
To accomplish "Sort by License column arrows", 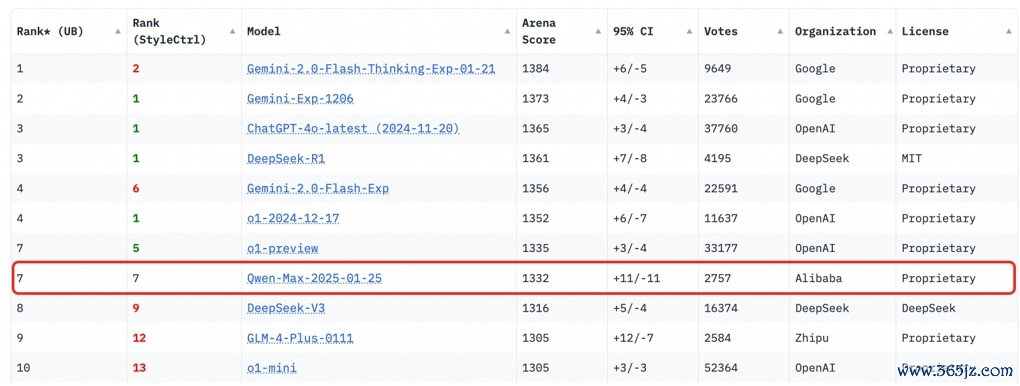I will tap(1008, 31).
